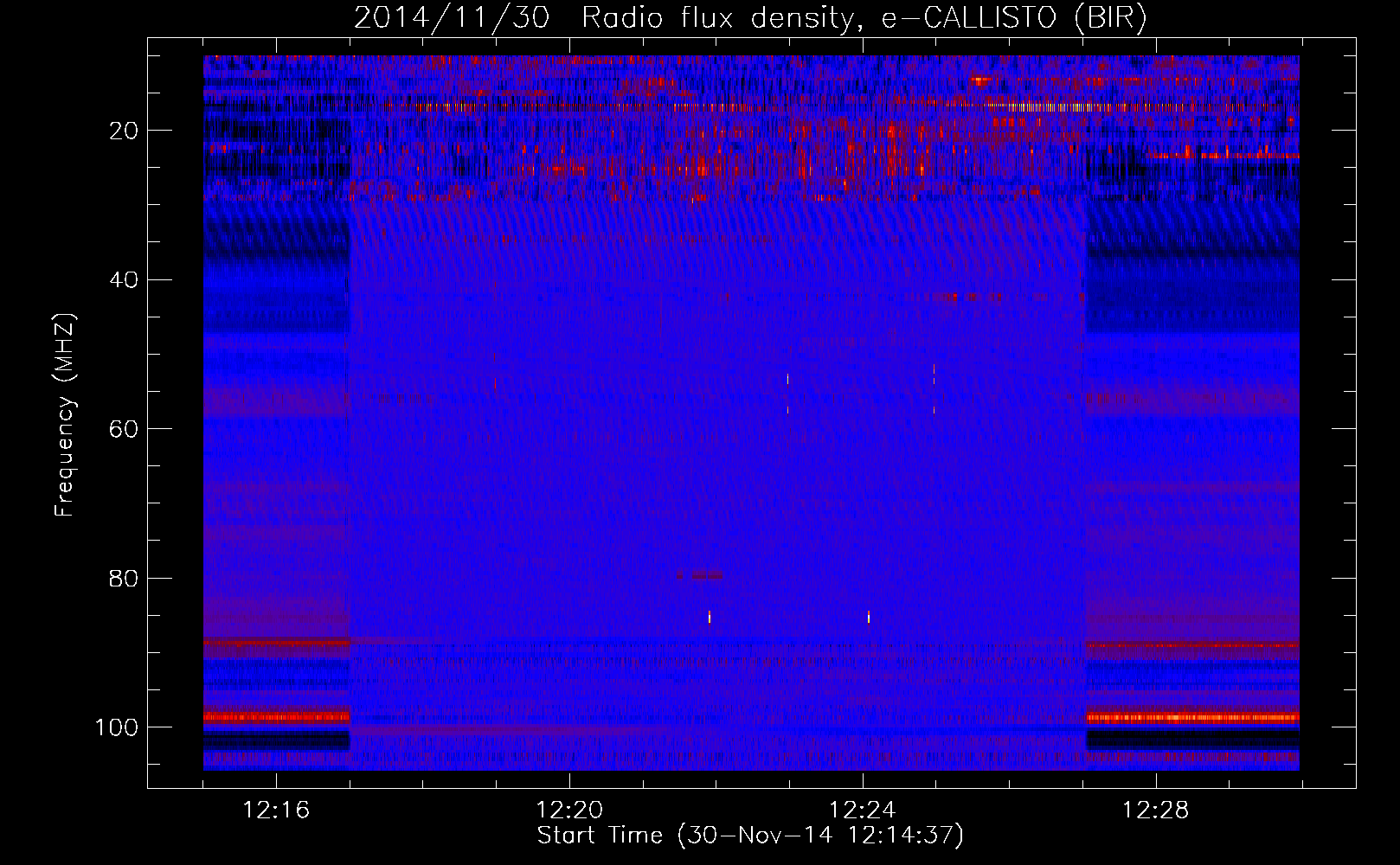Screen dimensions: 1400x865
Task: Click the 60 MHz frequency tick label
Action: point(124,430)
